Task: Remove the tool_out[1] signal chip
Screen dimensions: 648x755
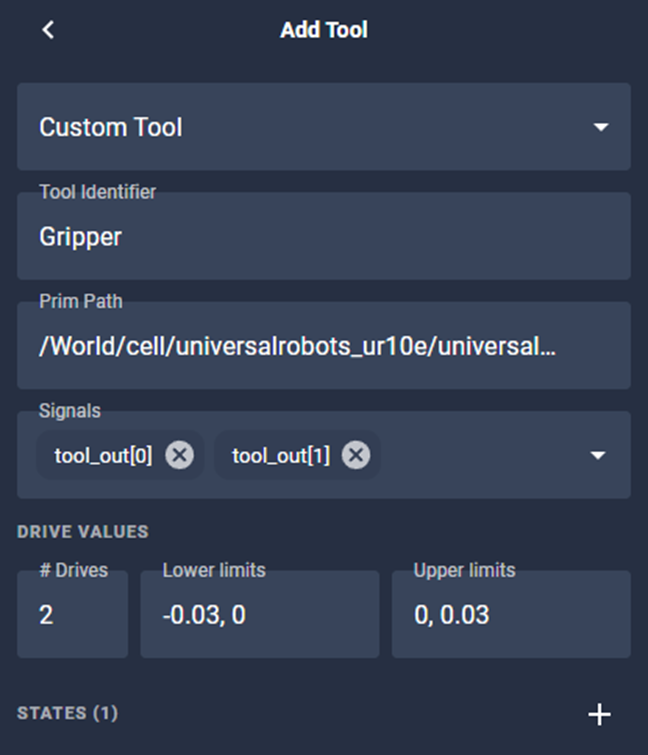Action: pyautogui.click(x=355, y=456)
